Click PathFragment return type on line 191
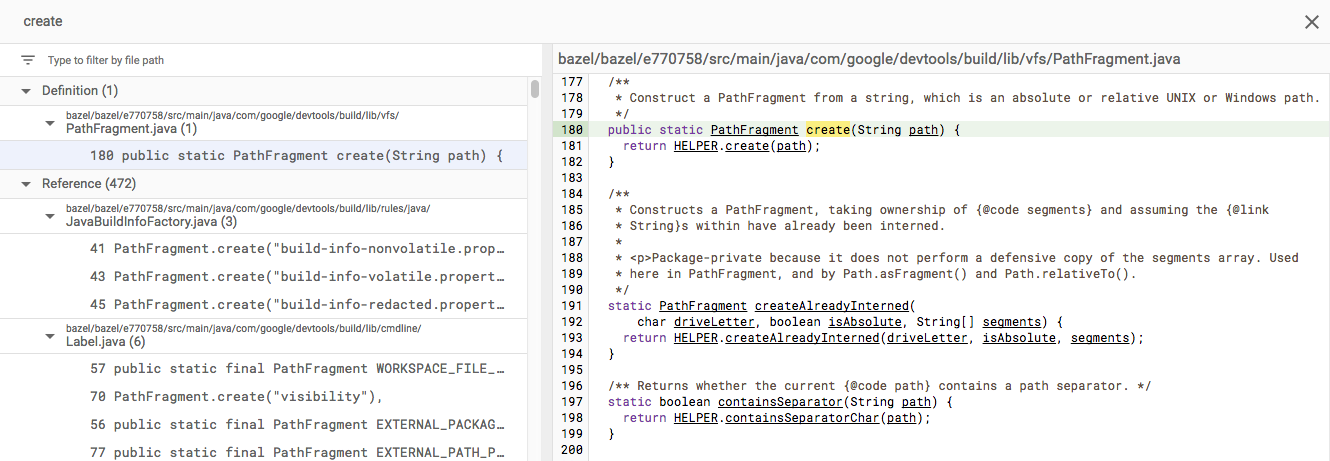Screen dimensions: 1330x461 [703, 306]
